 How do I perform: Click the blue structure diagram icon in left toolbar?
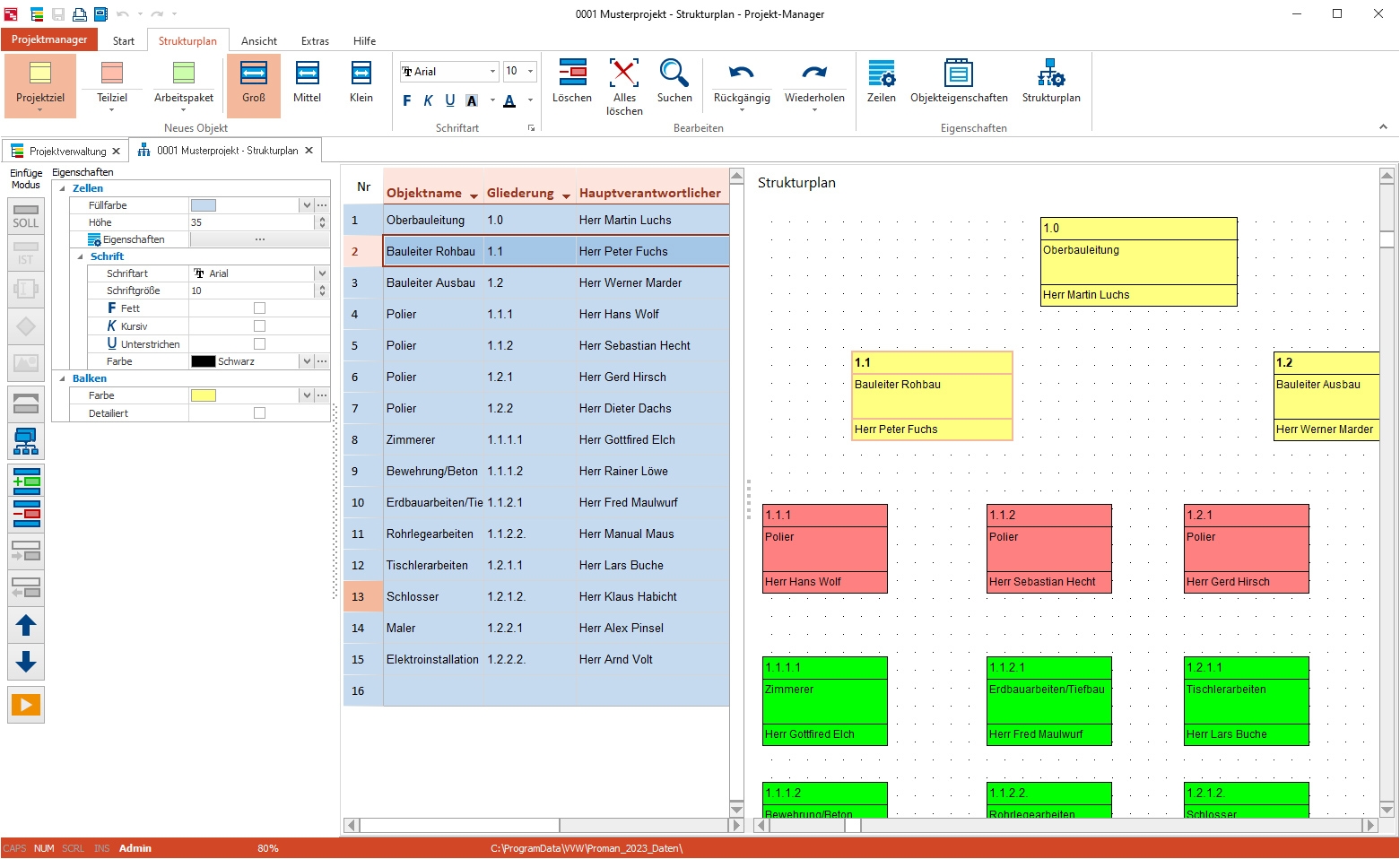tap(26, 442)
